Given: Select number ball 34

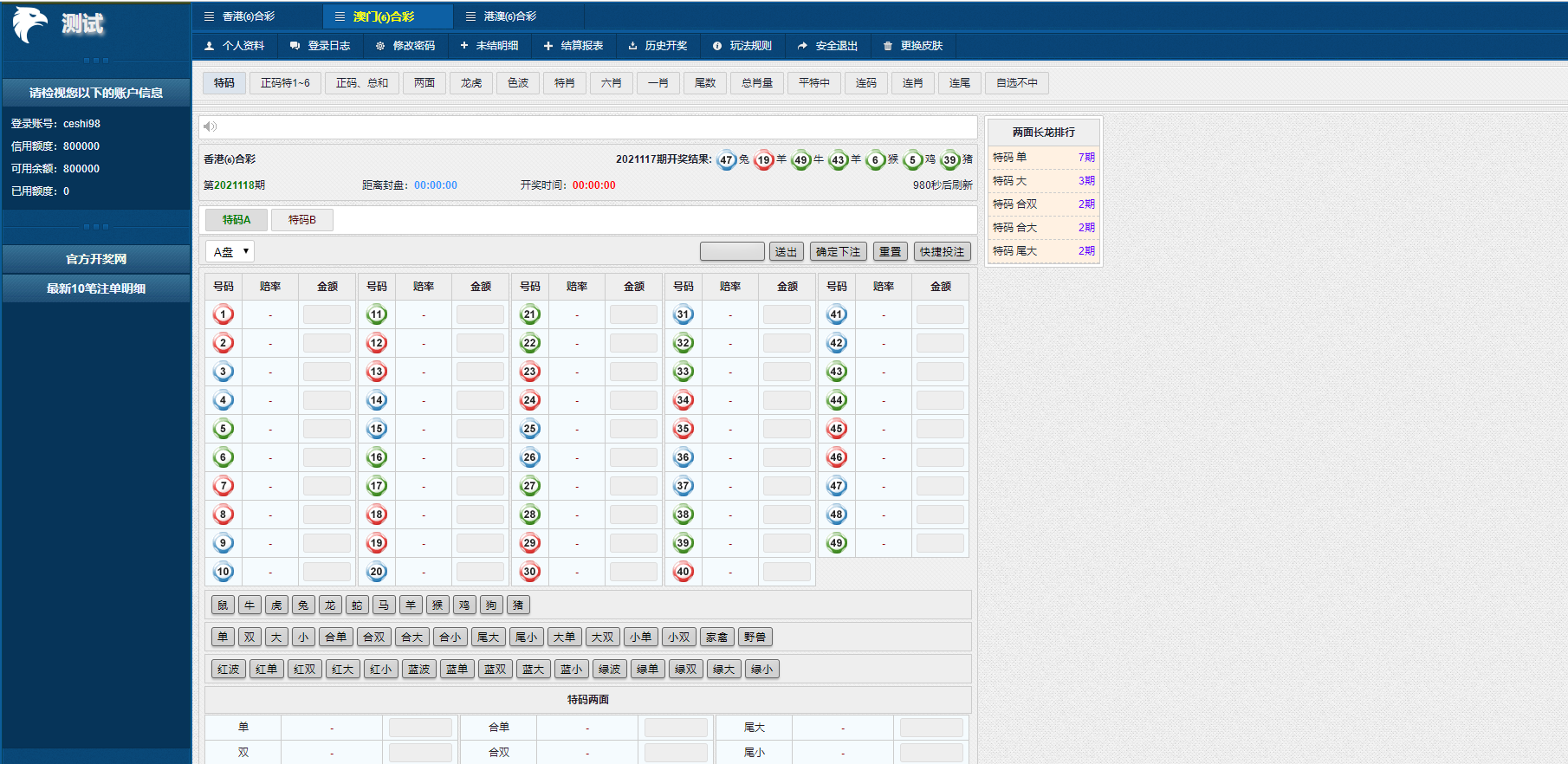Looking at the screenshot, I should click(x=684, y=400).
